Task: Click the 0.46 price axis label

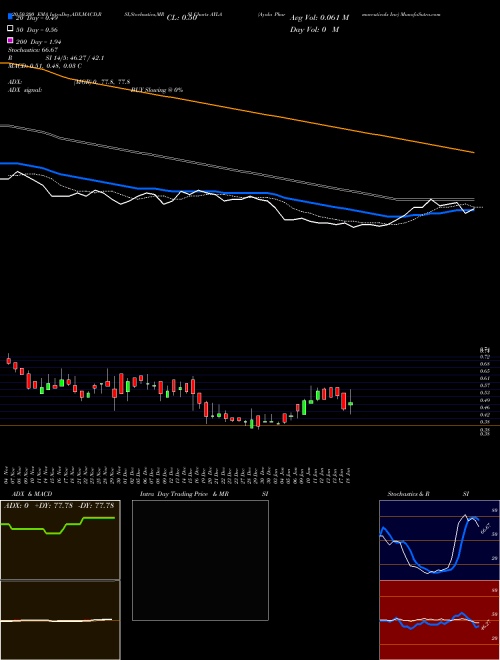Action: pyautogui.click(x=484, y=407)
